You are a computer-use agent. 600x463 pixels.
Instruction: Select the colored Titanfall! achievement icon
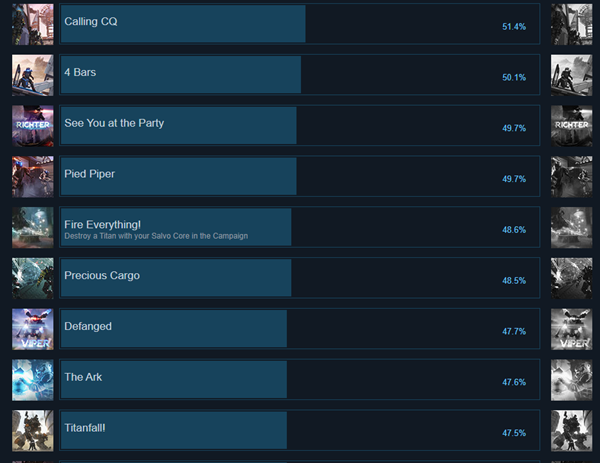pos(32,431)
